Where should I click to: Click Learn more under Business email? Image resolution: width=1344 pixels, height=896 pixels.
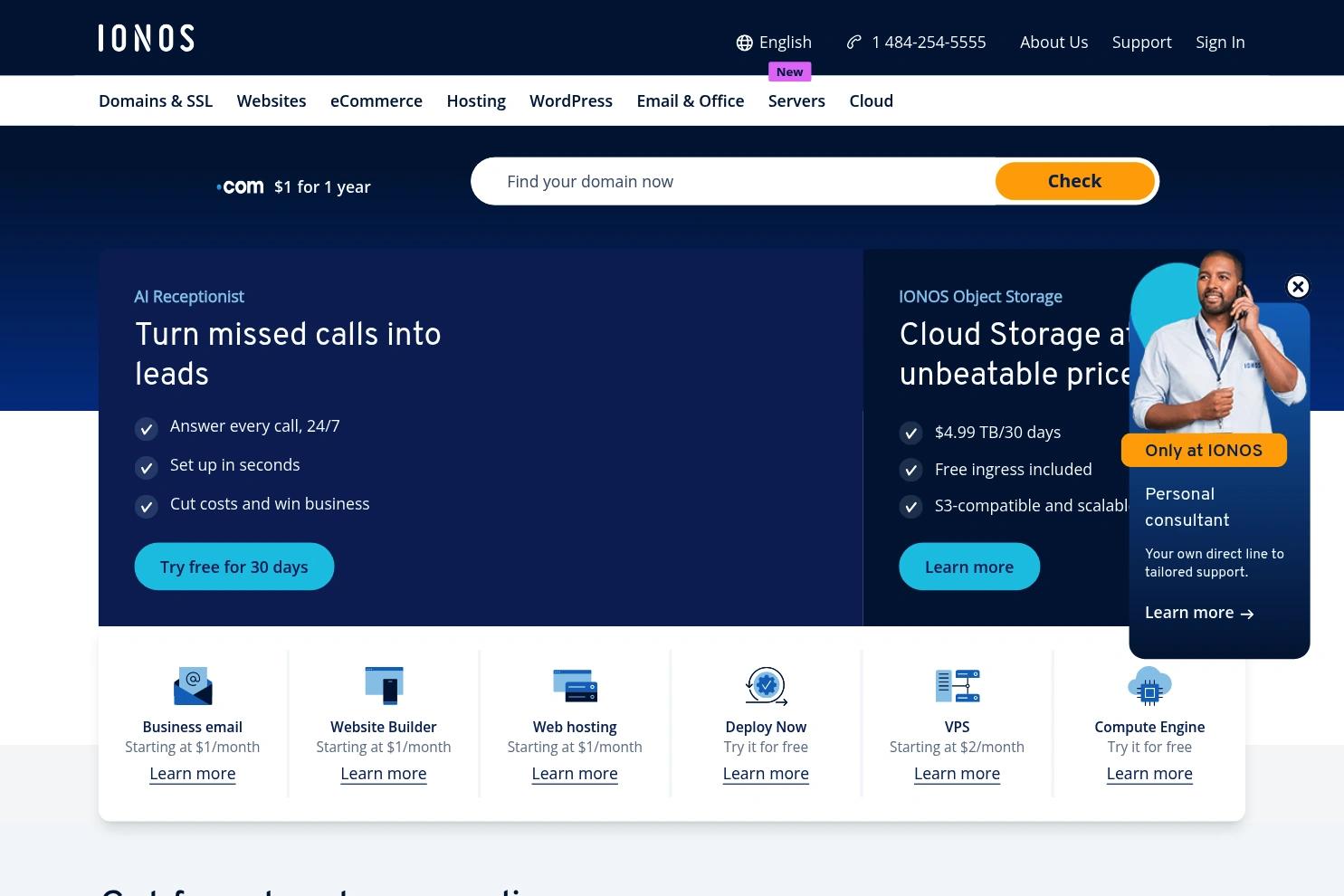pyautogui.click(x=193, y=774)
